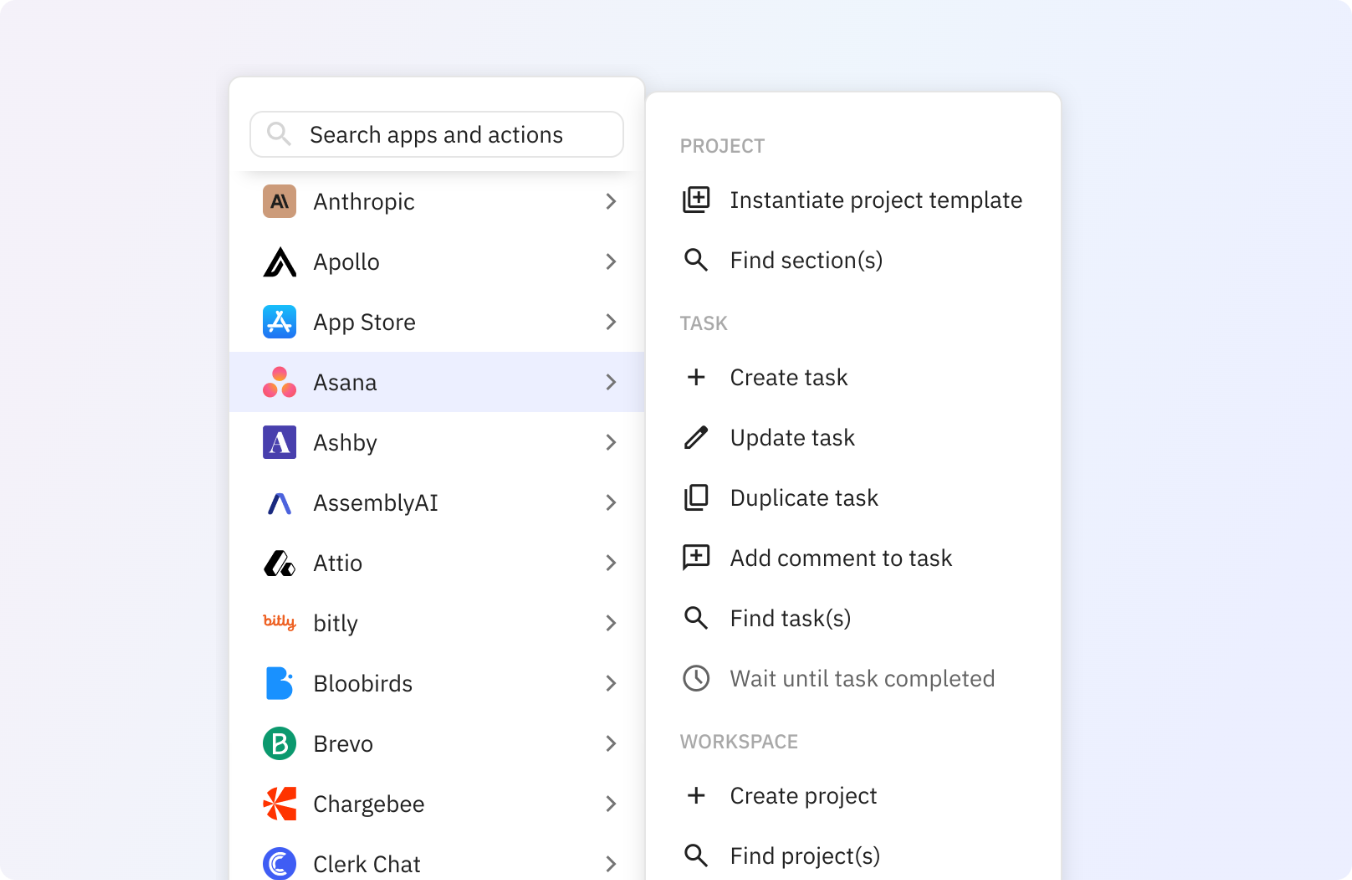Viewport: 1352px width, 880px height.
Task: Click magnifier icon beside Find project(s)
Action: (696, 856)
